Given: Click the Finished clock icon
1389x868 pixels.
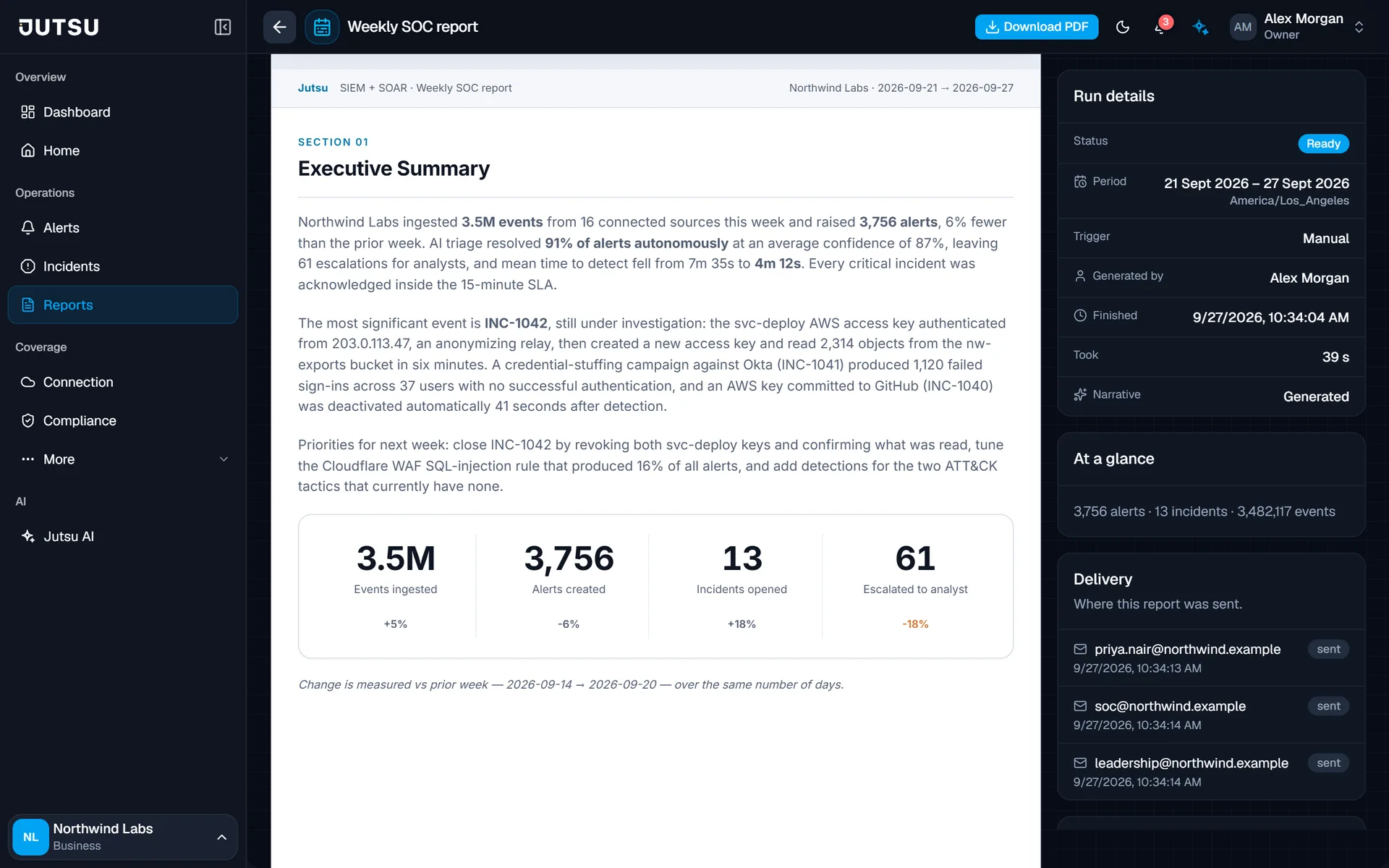Looking at the screenshot, I should pos(1080,315).
